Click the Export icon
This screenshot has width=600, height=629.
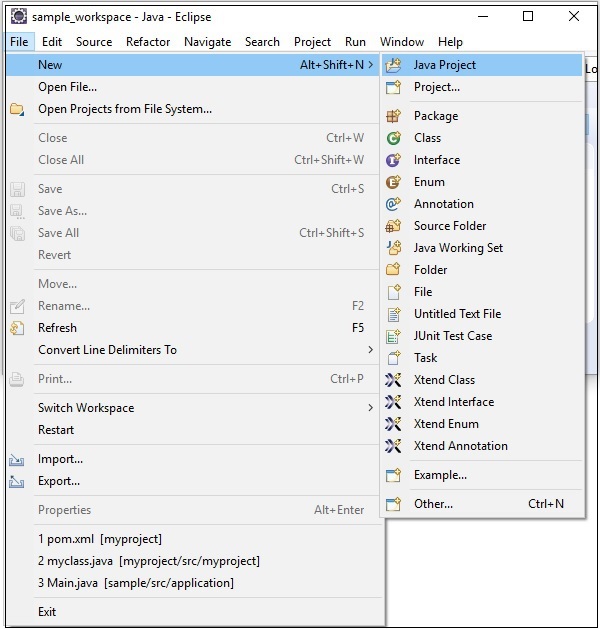[x=17, y=481]
